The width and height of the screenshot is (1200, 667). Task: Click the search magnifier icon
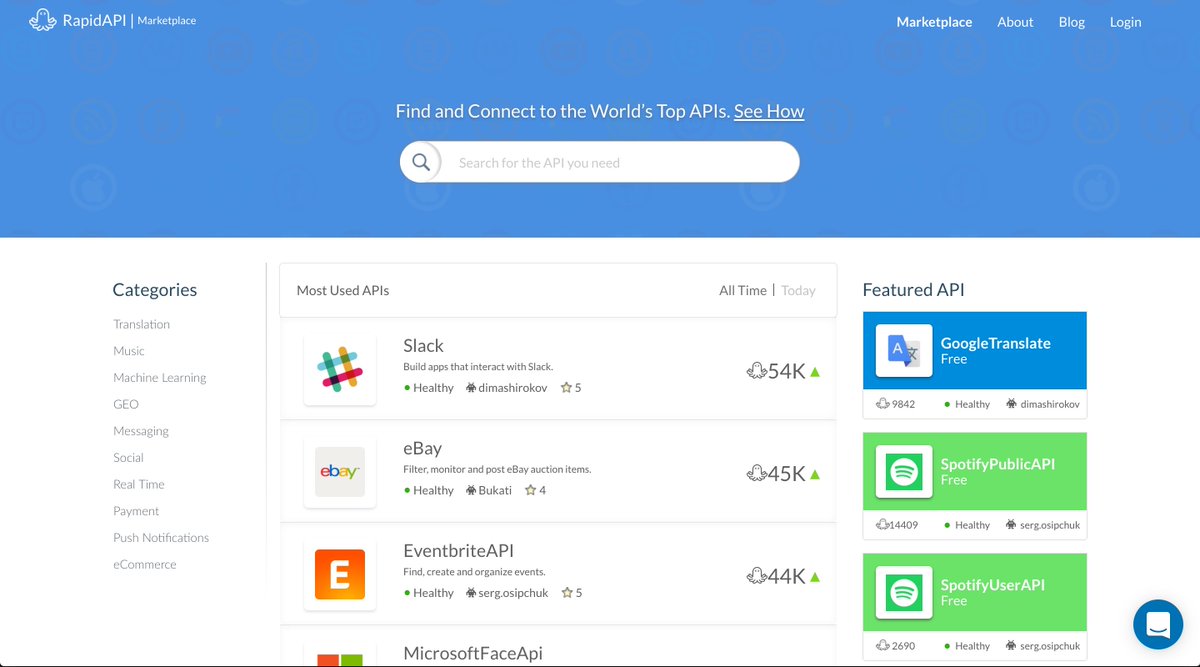point(421,162)
